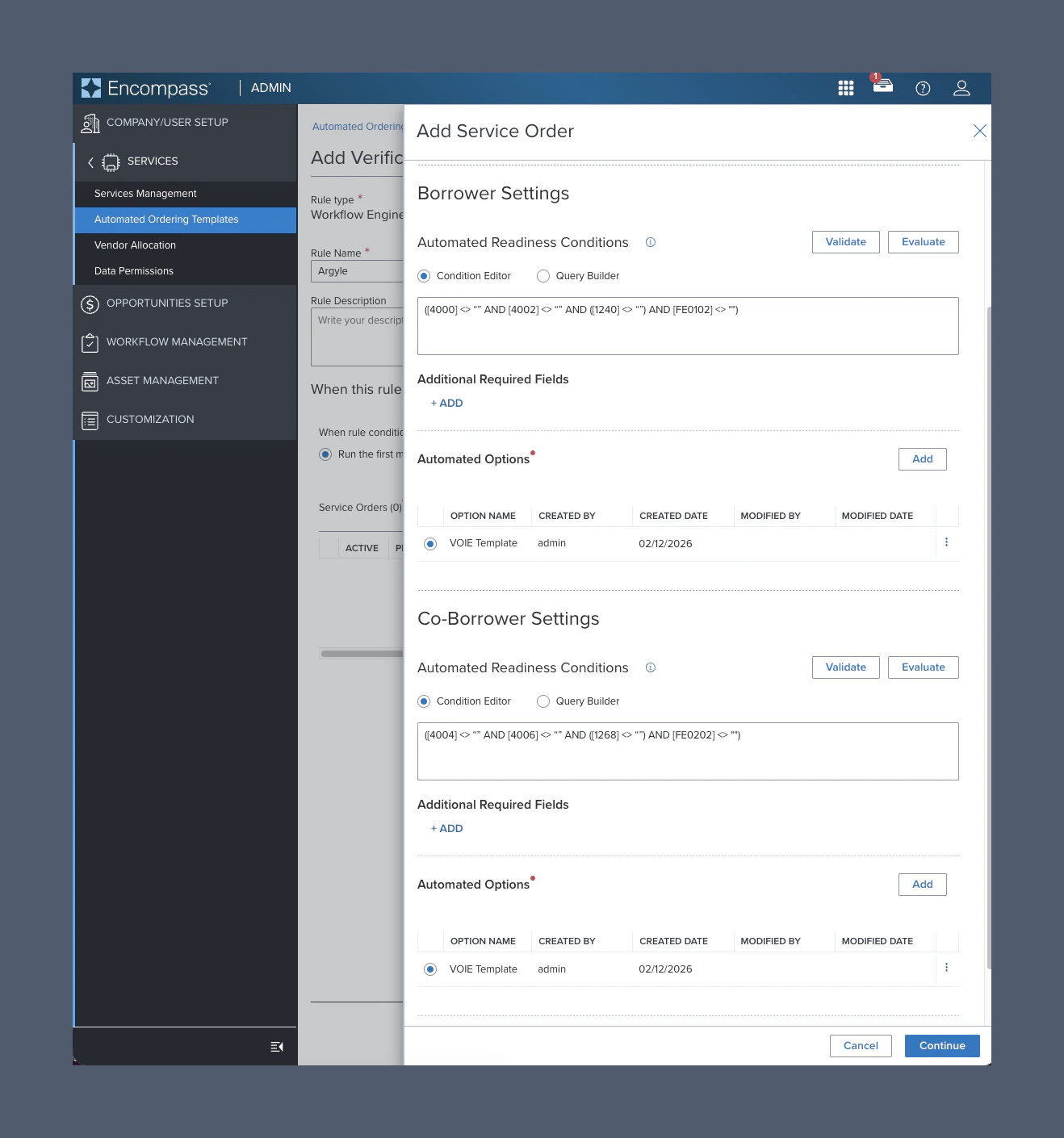Screen dimensions: 1064x1138
Task: Open Customization using its document icon
Action: pos(90,419)
